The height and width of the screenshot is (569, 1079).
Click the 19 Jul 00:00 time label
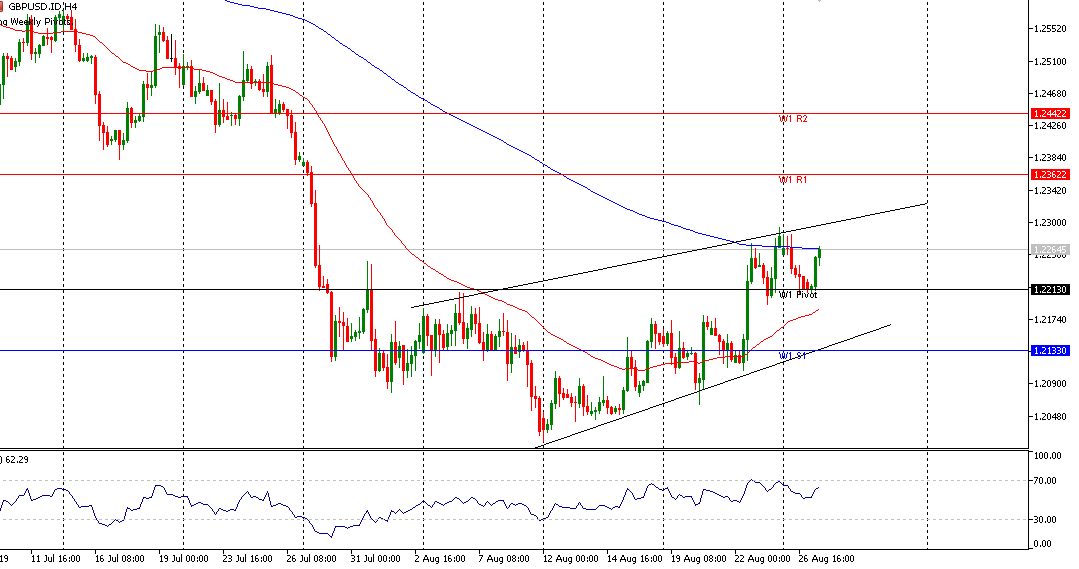[184, 559]
